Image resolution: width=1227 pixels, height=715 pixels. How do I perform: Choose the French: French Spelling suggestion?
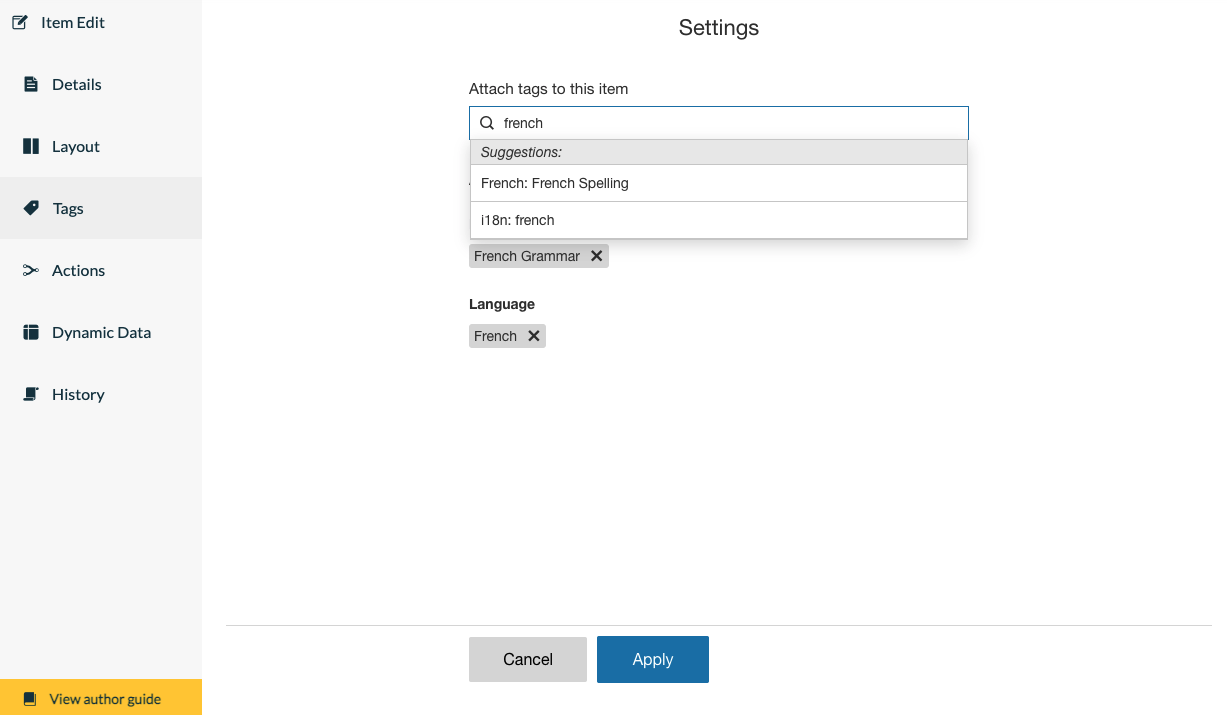[x=718, y=183]
